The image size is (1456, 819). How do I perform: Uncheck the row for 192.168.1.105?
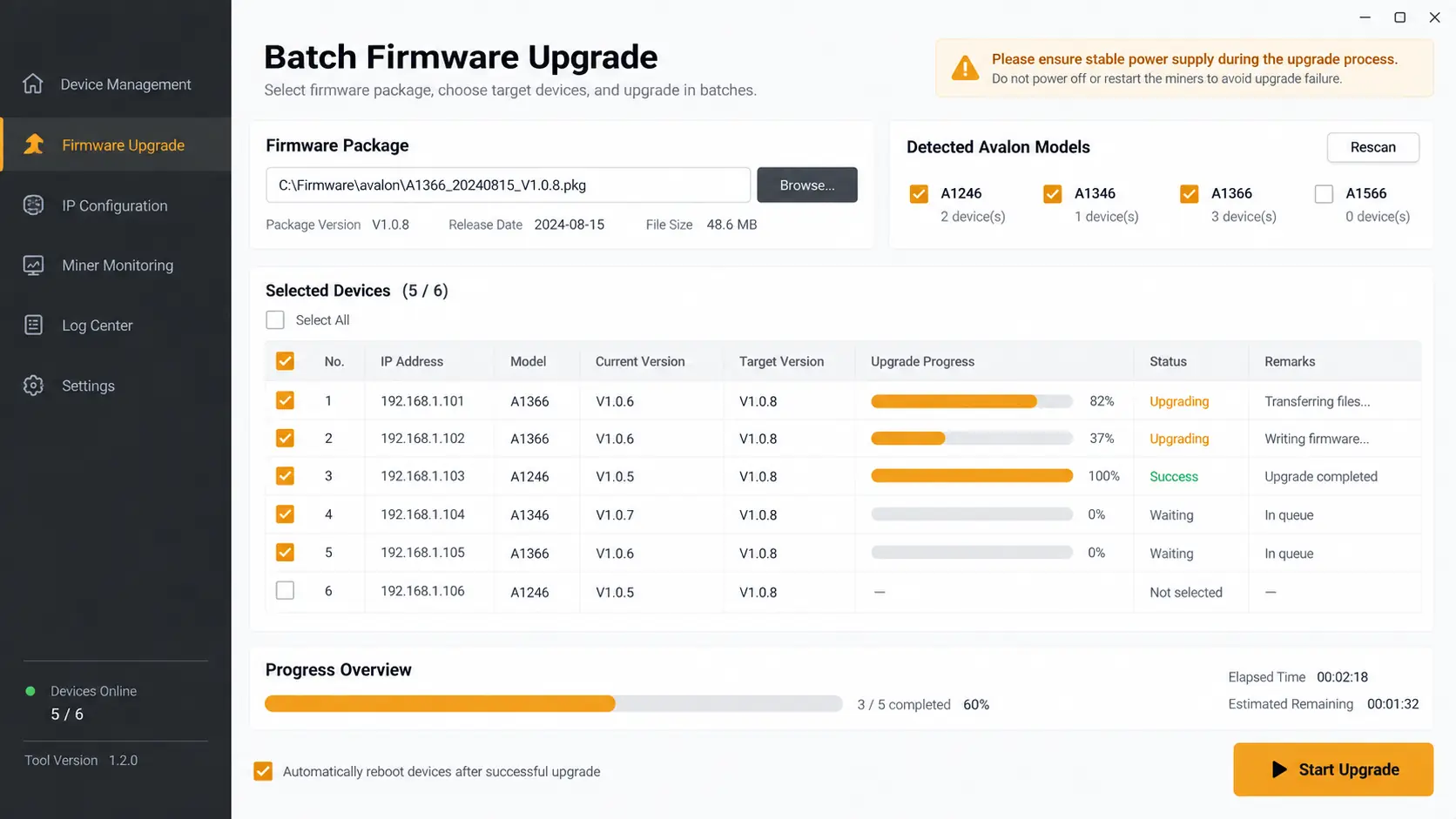point(285,553)
